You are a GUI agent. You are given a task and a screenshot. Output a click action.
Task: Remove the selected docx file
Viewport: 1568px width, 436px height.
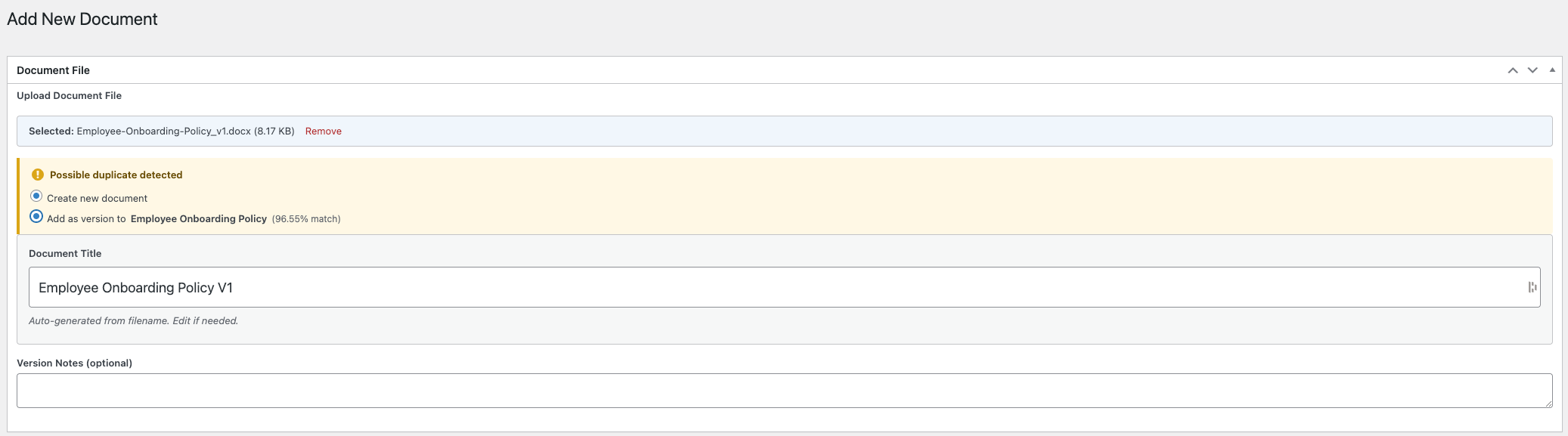pos(323,131)
